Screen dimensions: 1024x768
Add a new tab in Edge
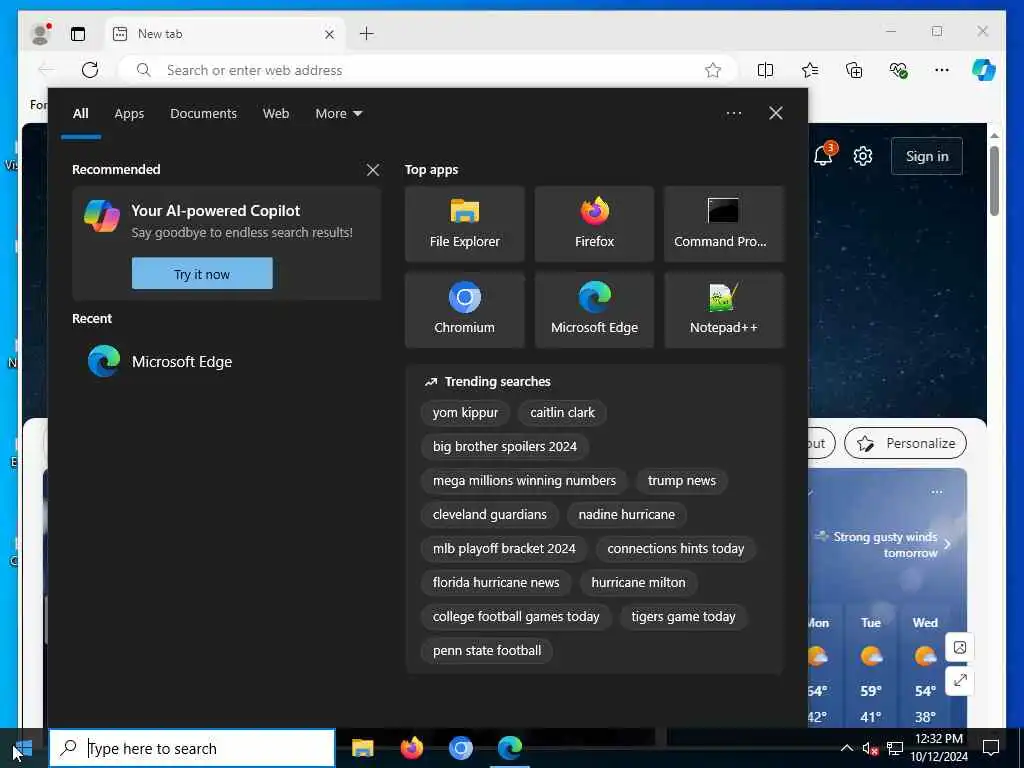(x=367, y=34)
